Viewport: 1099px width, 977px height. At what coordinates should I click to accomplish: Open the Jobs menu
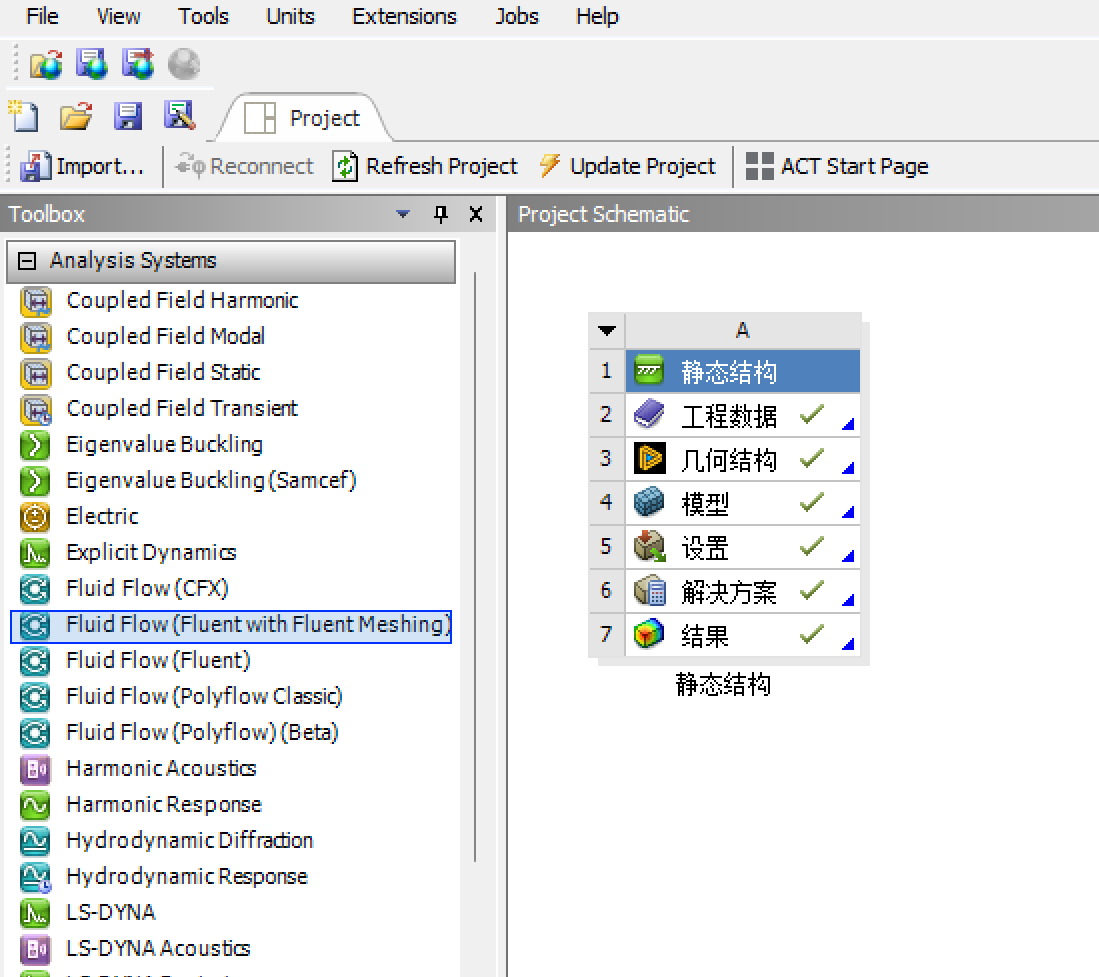pyautogui.click(x=517, y=16)
